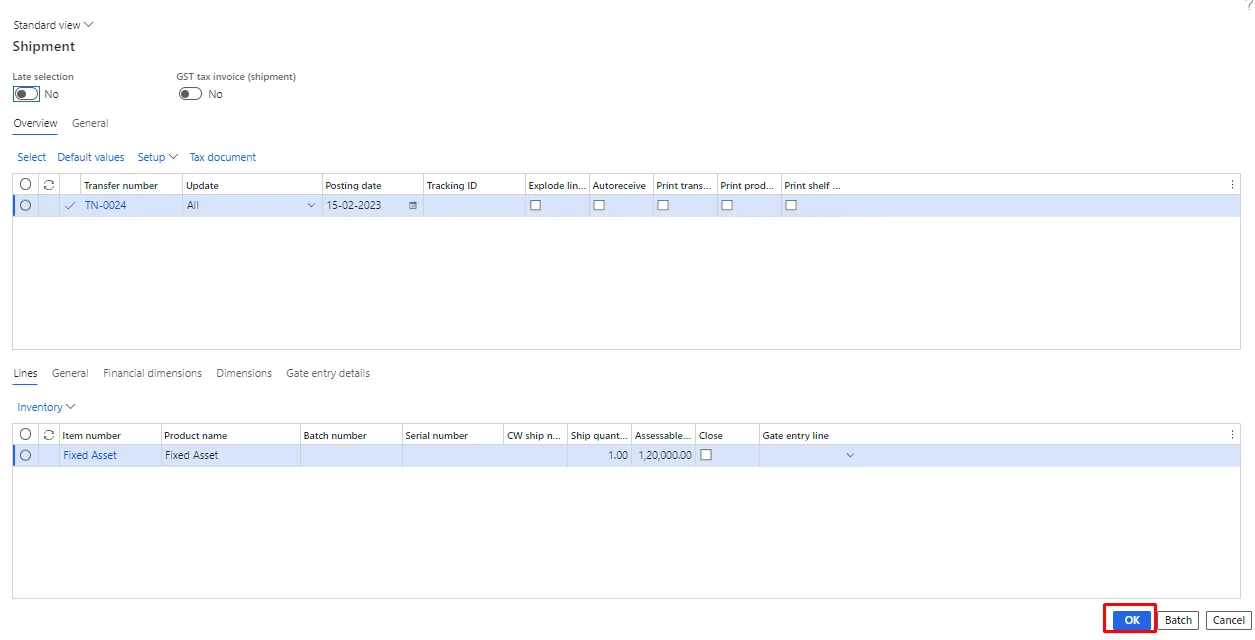
Task: Click Tax document button
Action: click(223, 157)
